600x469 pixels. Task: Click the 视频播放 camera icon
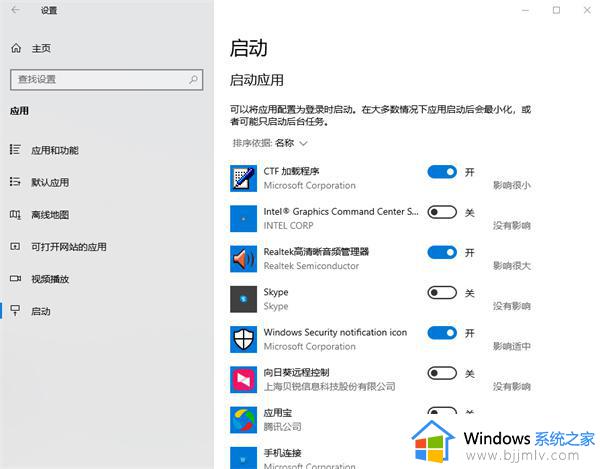tap(15, 278)
